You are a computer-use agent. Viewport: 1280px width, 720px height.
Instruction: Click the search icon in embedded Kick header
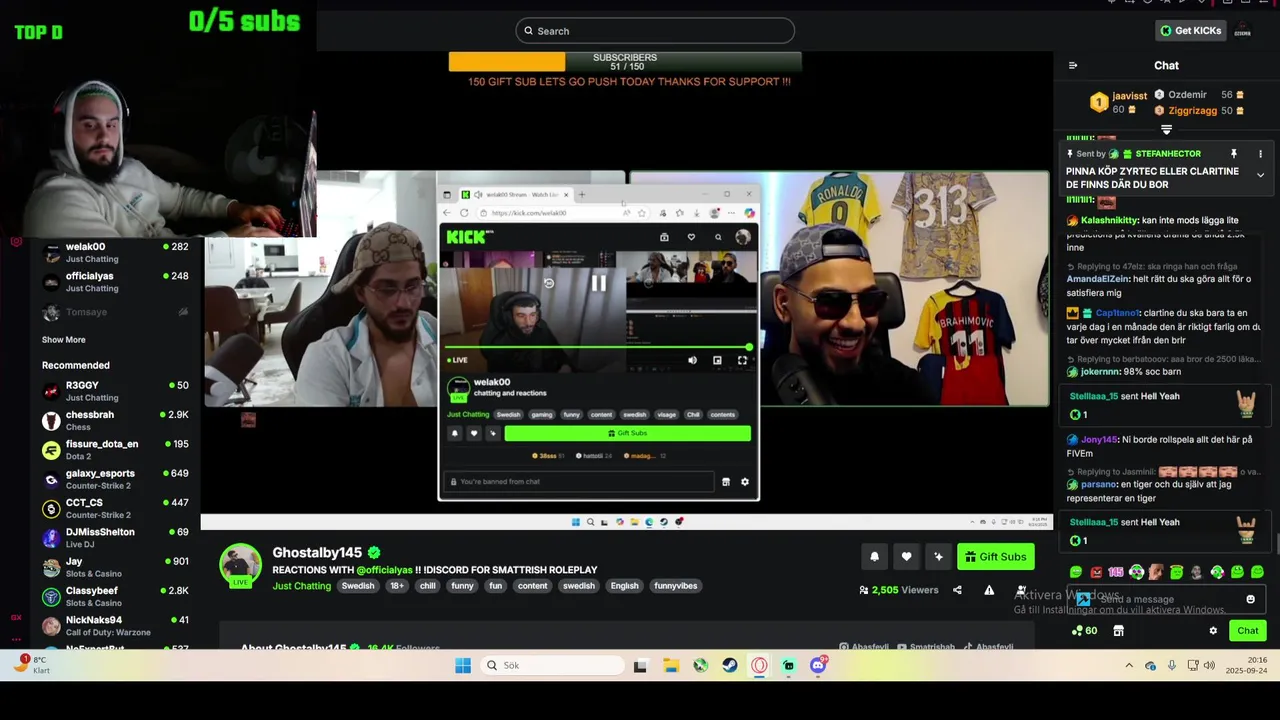pos(717,237)
